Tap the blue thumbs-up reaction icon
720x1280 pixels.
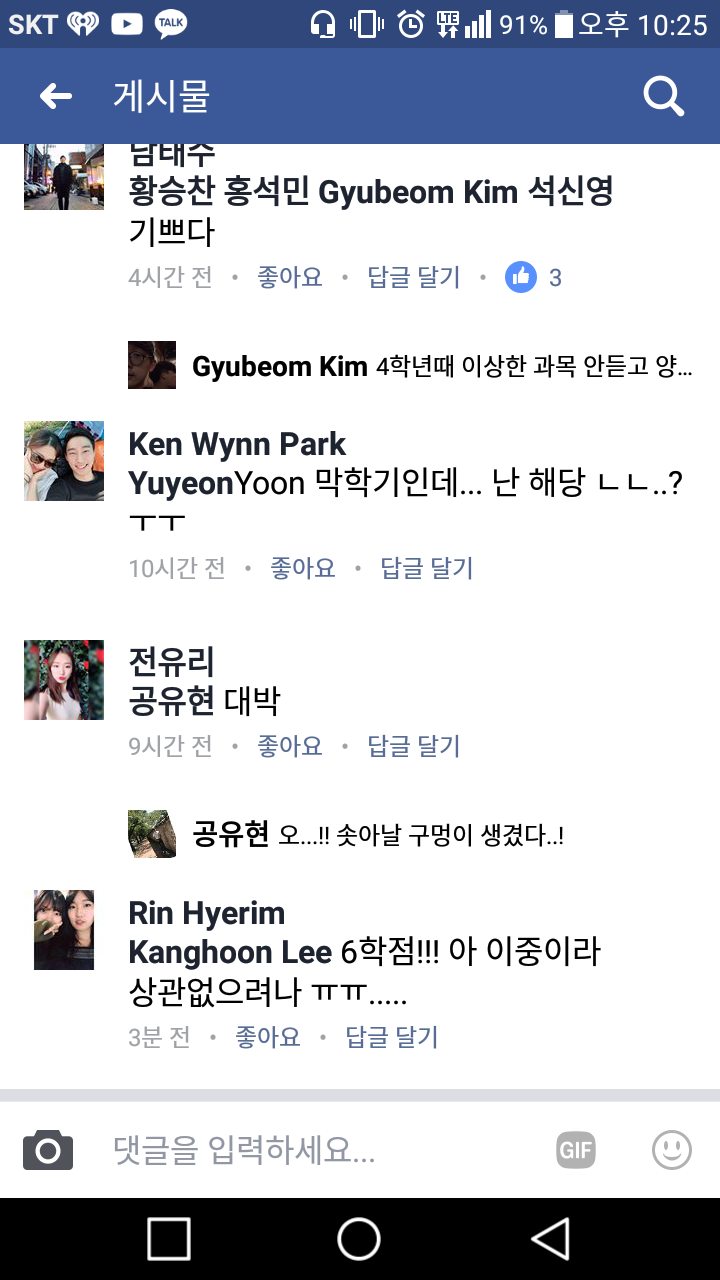pos(521,277)
